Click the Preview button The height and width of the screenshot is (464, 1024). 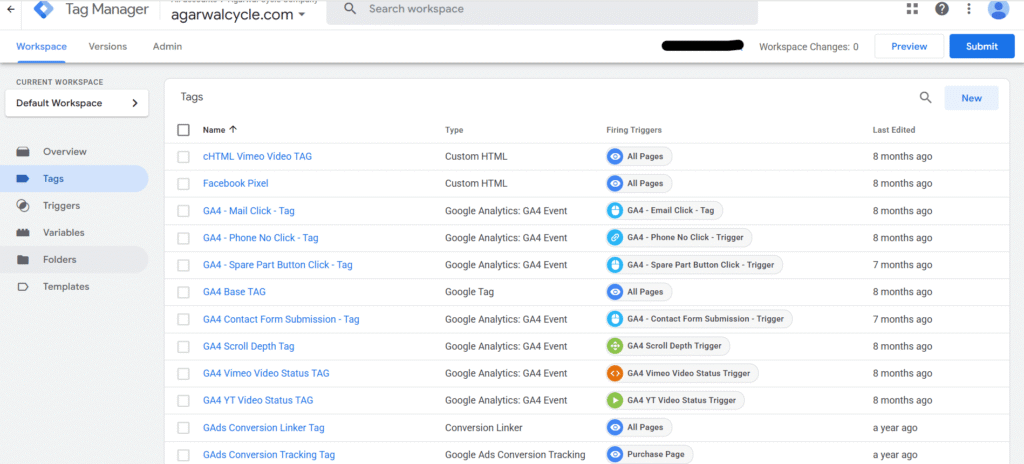(909, 46)
